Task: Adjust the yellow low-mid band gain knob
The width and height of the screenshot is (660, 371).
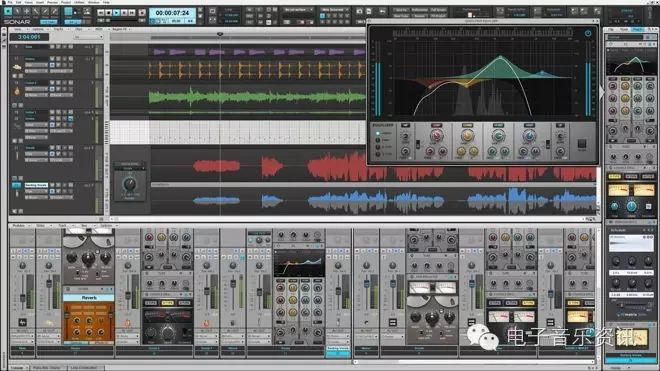Action: [467, 136]
